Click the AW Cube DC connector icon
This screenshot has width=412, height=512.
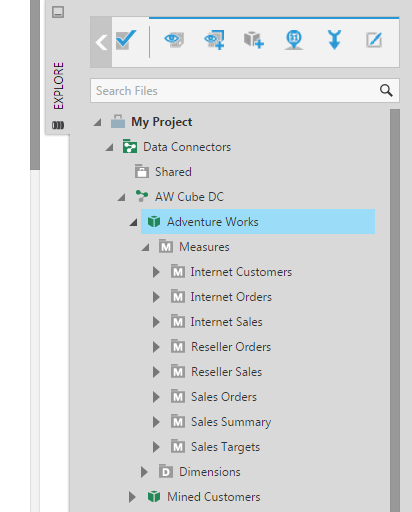tap(142, 196)
